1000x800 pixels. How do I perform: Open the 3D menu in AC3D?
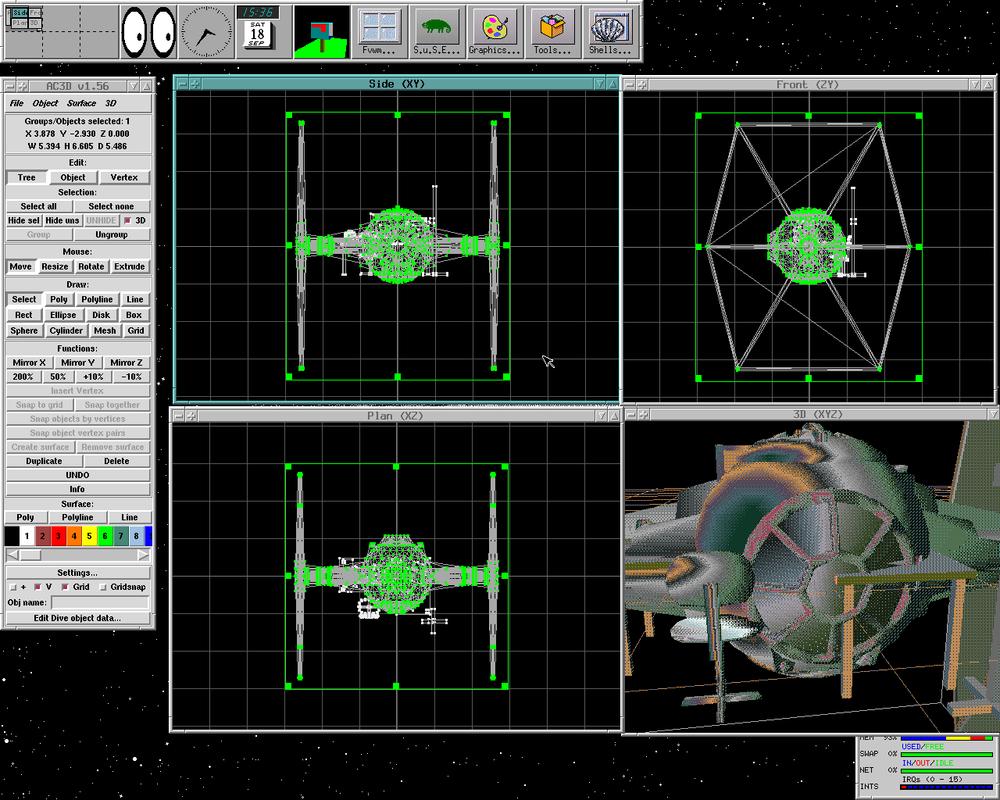[111, 103]
